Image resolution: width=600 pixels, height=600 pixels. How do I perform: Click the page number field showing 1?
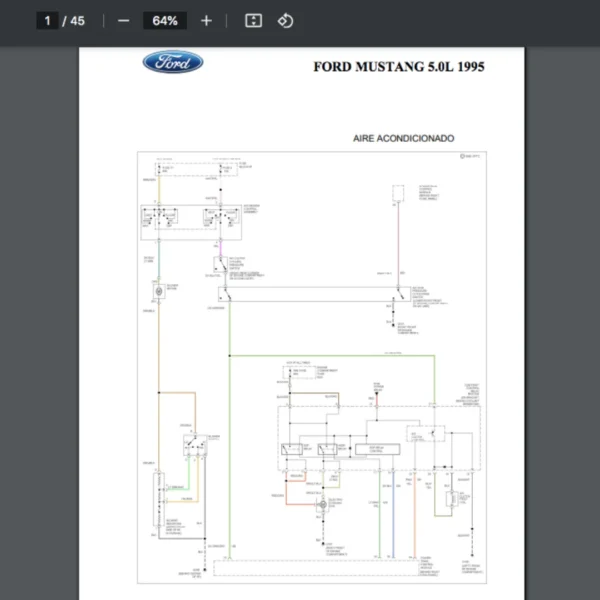(47, 21)
